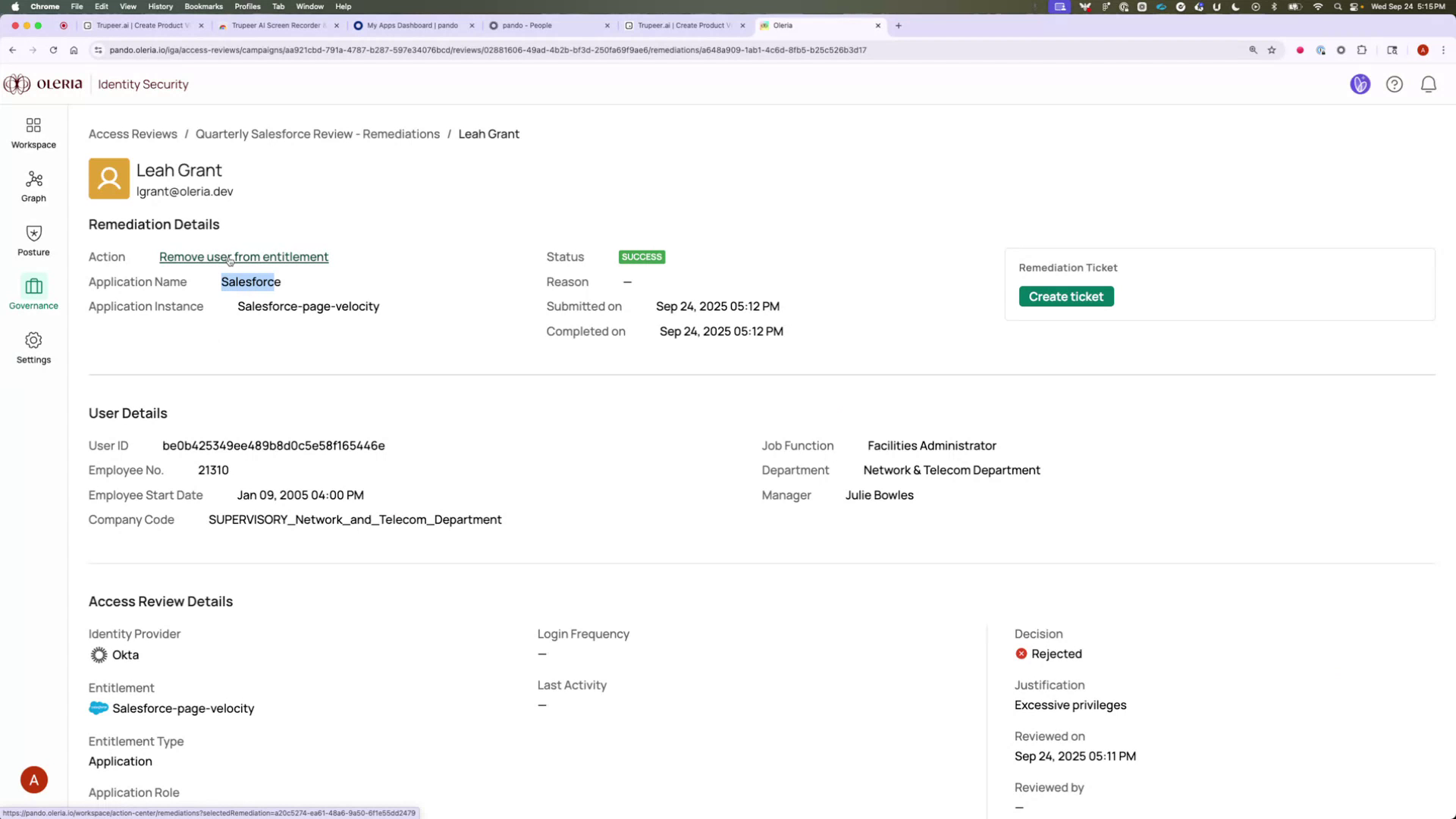Select Governance in the left sidebar
1456x819 pixels.
(33, 293)
